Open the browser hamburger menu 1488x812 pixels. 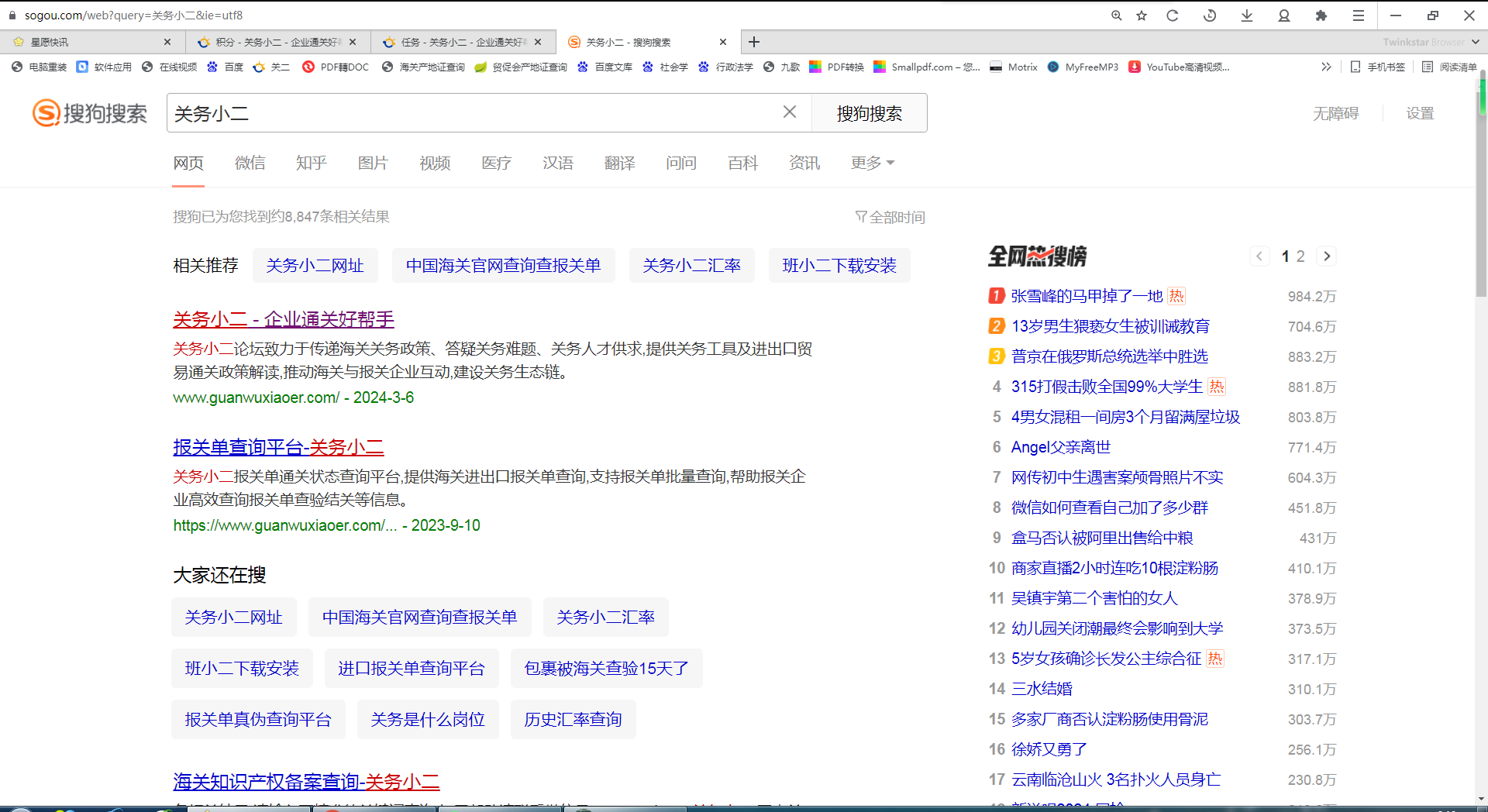(x=1359, y=15)
